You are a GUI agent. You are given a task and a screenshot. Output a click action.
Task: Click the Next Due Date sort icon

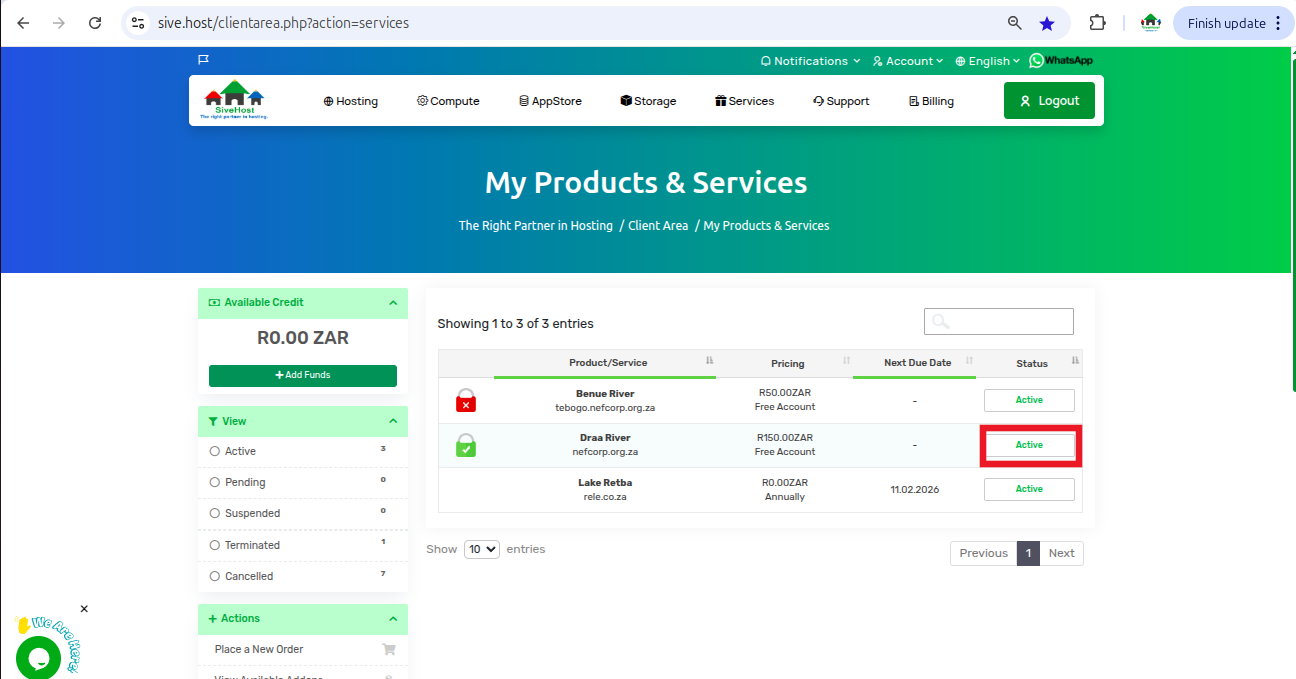pos(968,361)
